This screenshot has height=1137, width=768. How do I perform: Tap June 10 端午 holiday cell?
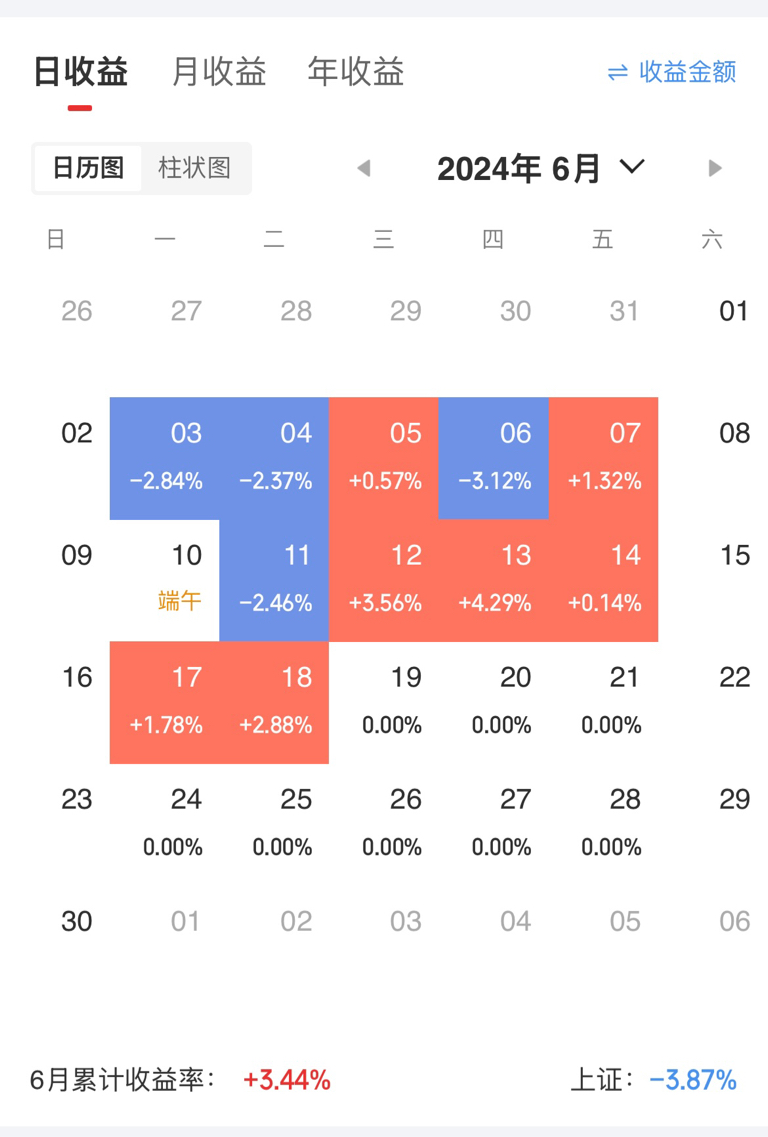[x=165, y=580]
